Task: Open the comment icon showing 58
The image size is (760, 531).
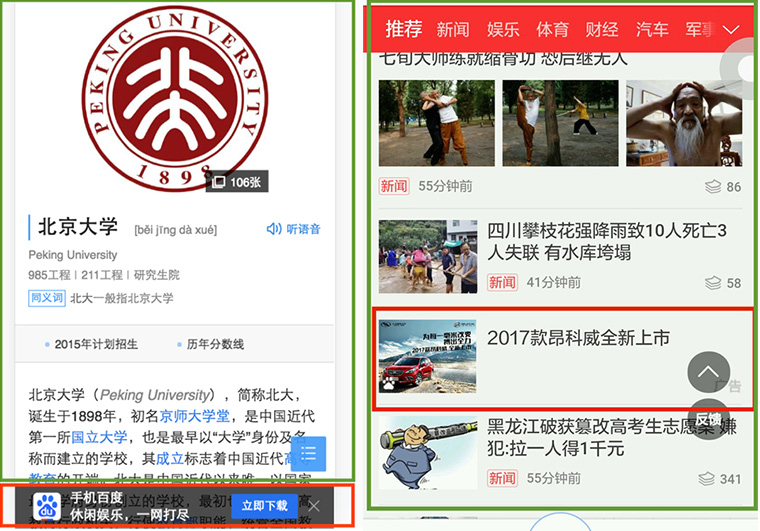Action: point(713,282)
